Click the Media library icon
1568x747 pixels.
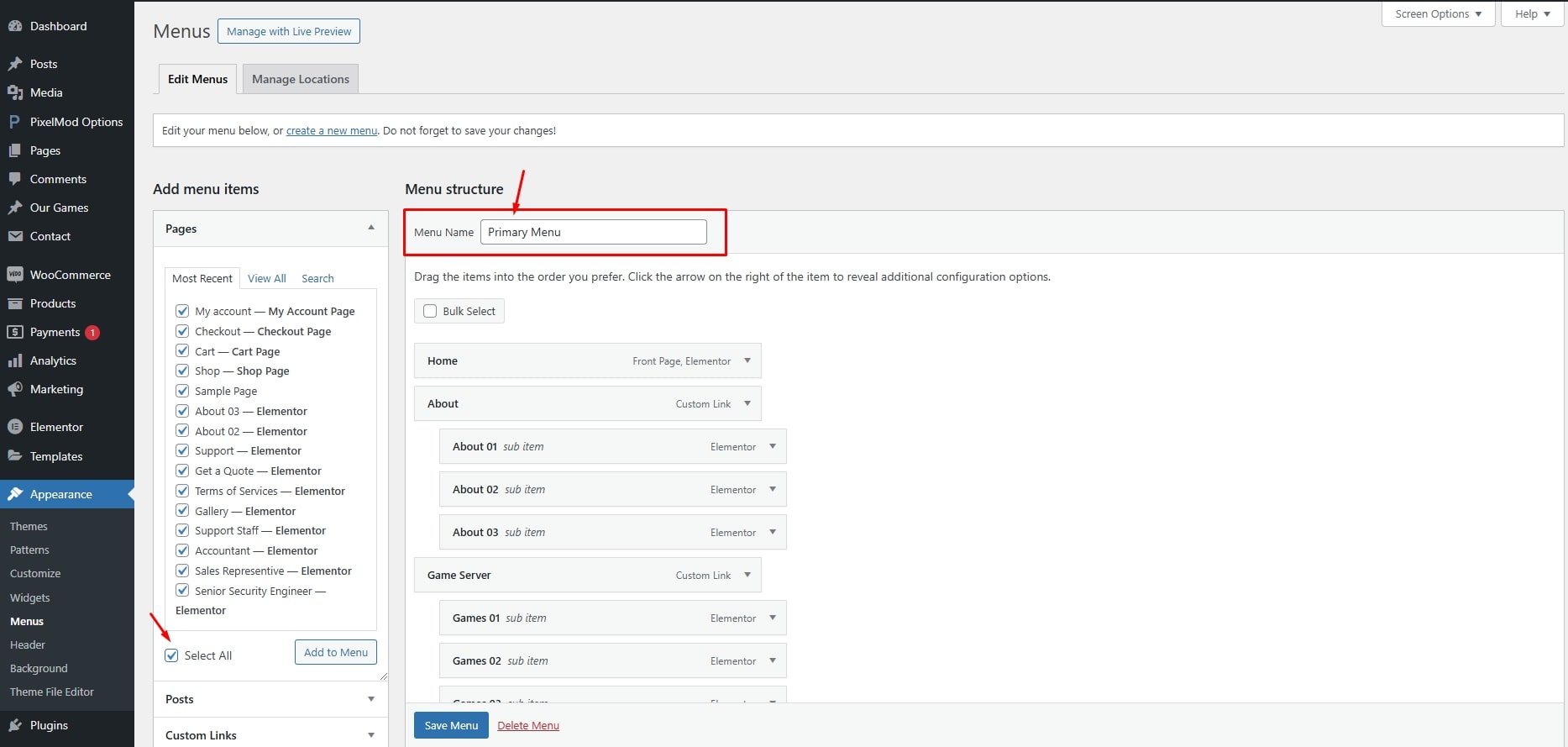coord(15,92)
